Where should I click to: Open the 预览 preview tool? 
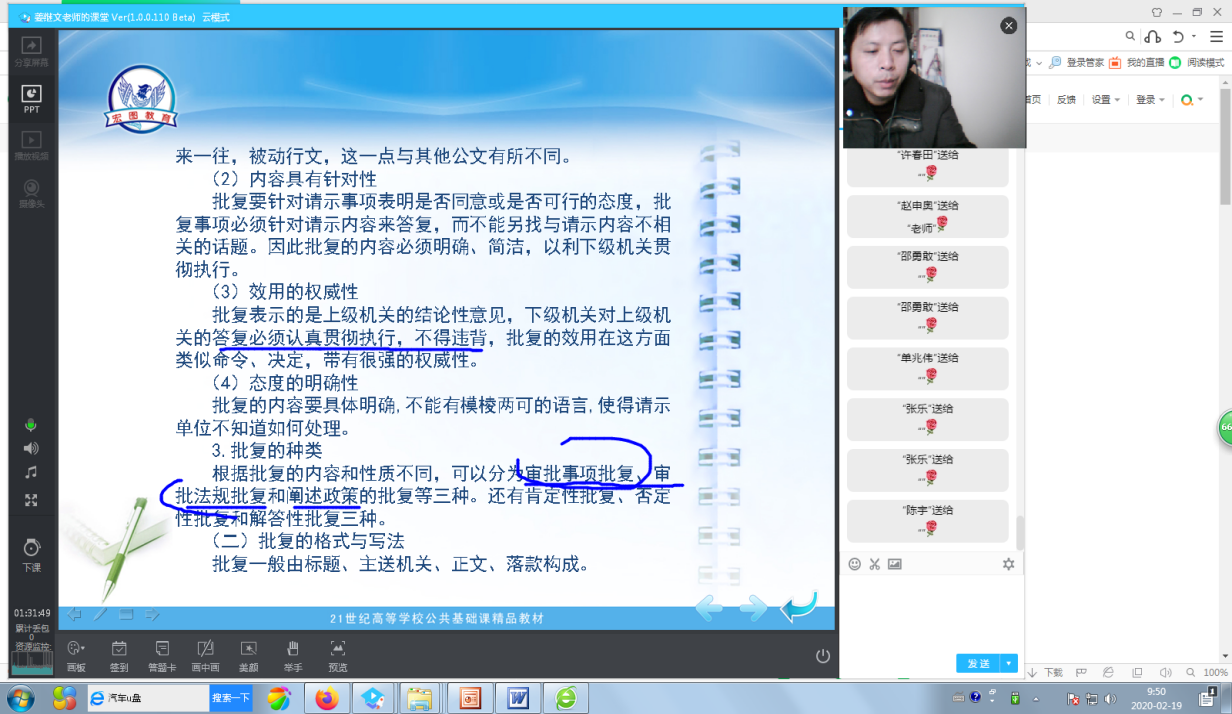(338, 654)
